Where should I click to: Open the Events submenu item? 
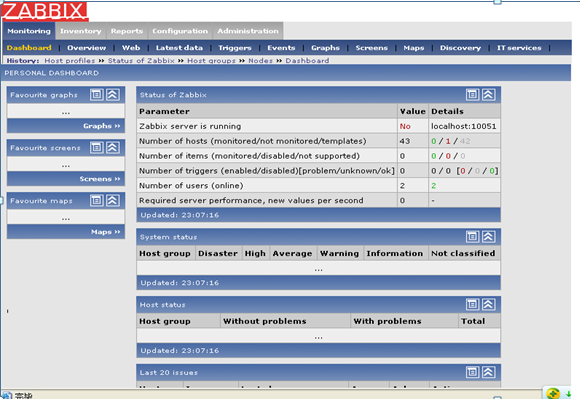pos(281,48)
